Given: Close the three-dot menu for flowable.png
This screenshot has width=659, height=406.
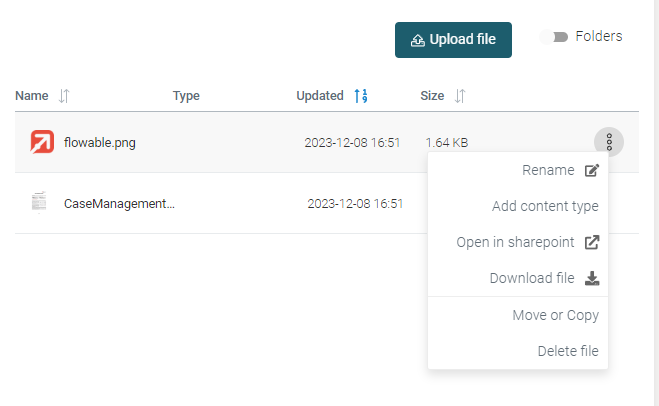Looking at the screenshot, I should click(x=609, y=142).
